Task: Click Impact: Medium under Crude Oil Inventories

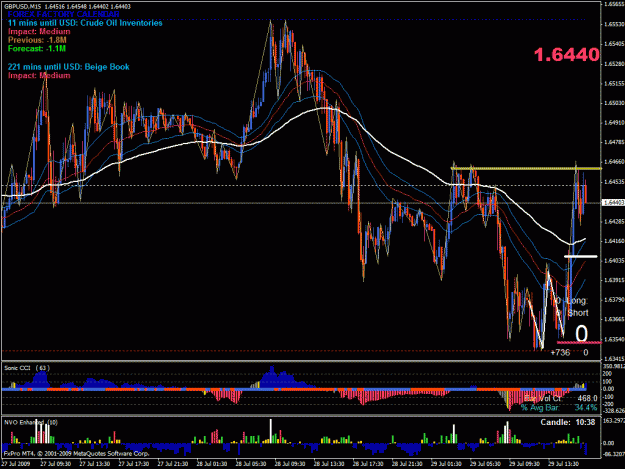Action: 39,31
